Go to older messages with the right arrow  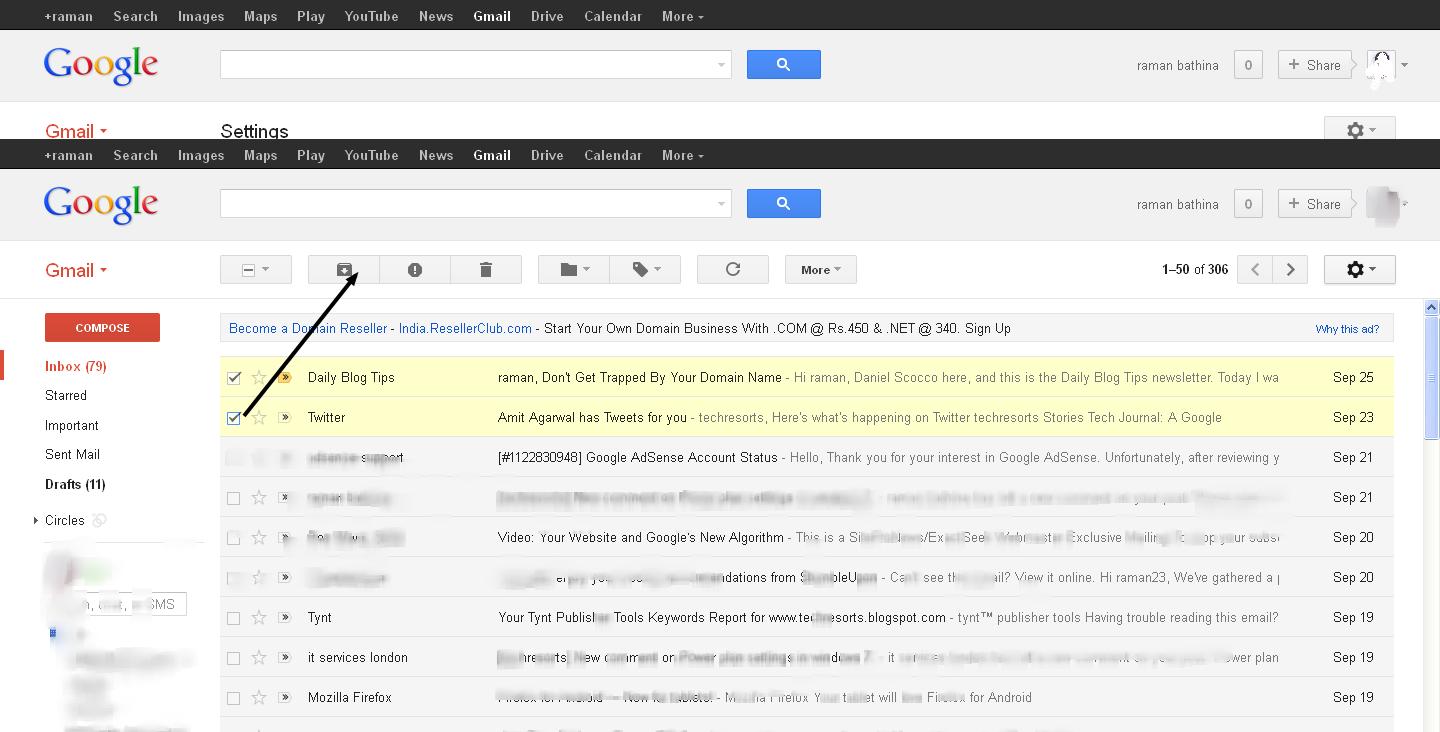point(1291,269)
